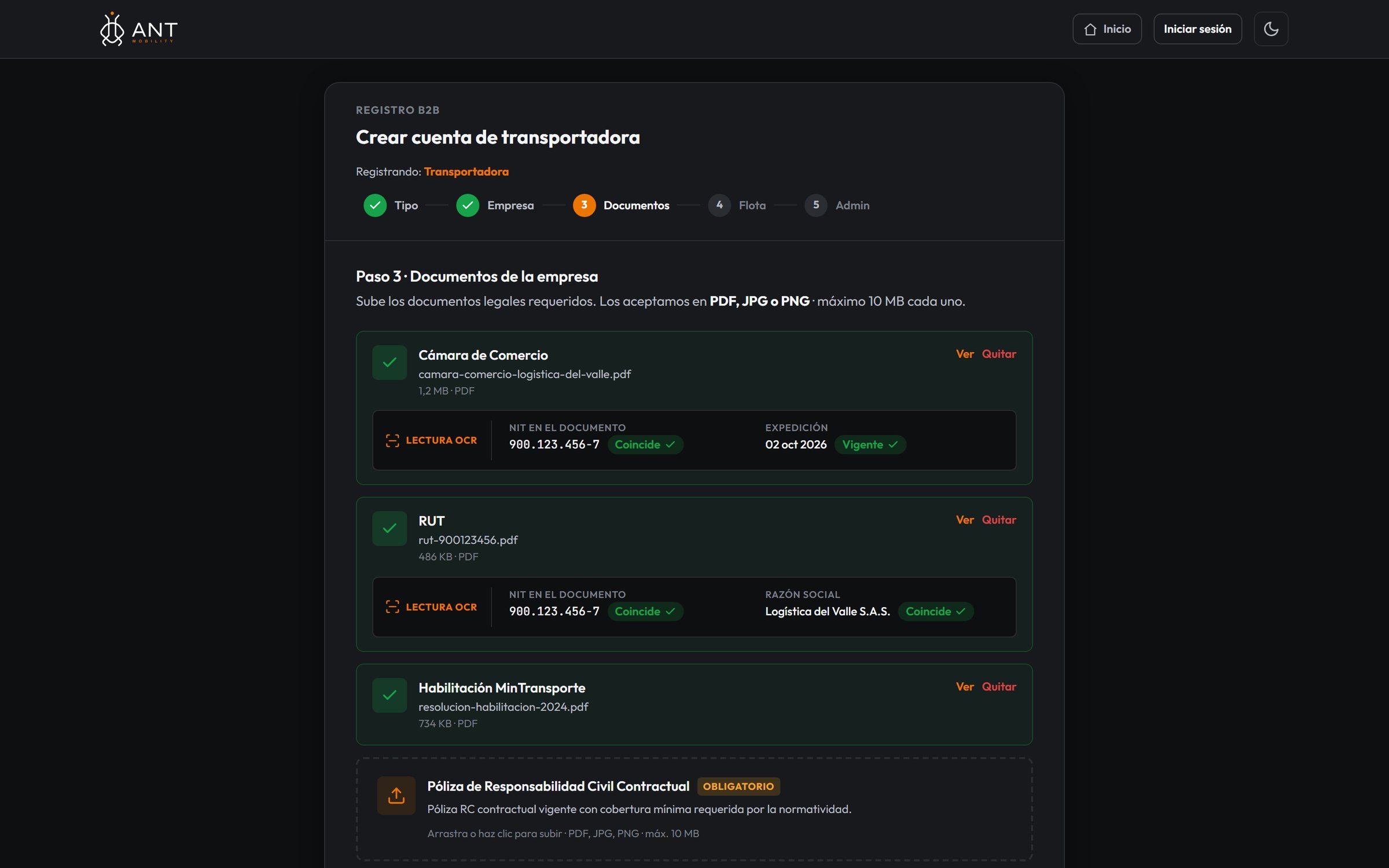The width and height of the screenshot is (1389, 868).
Task: Select the Tipo step checkmark
Action: 375,205
